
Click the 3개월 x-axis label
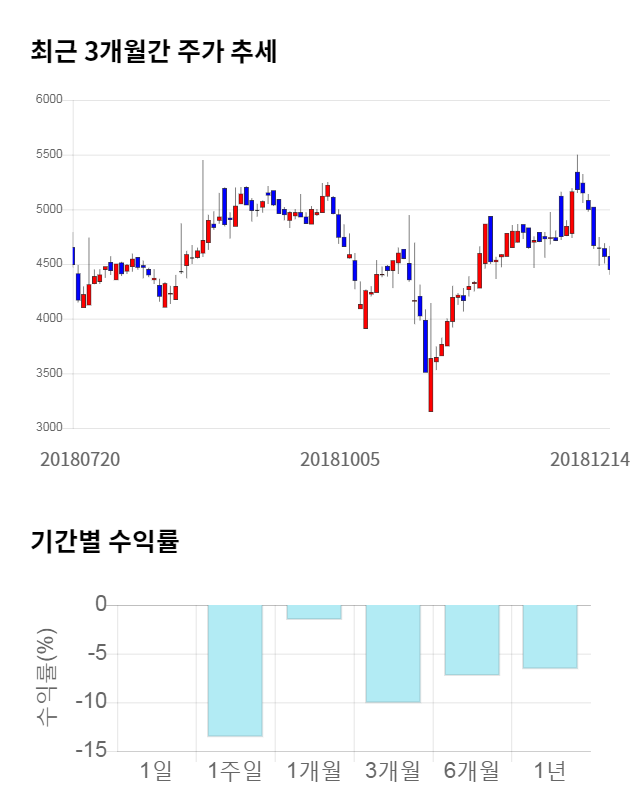pos(393,771)
